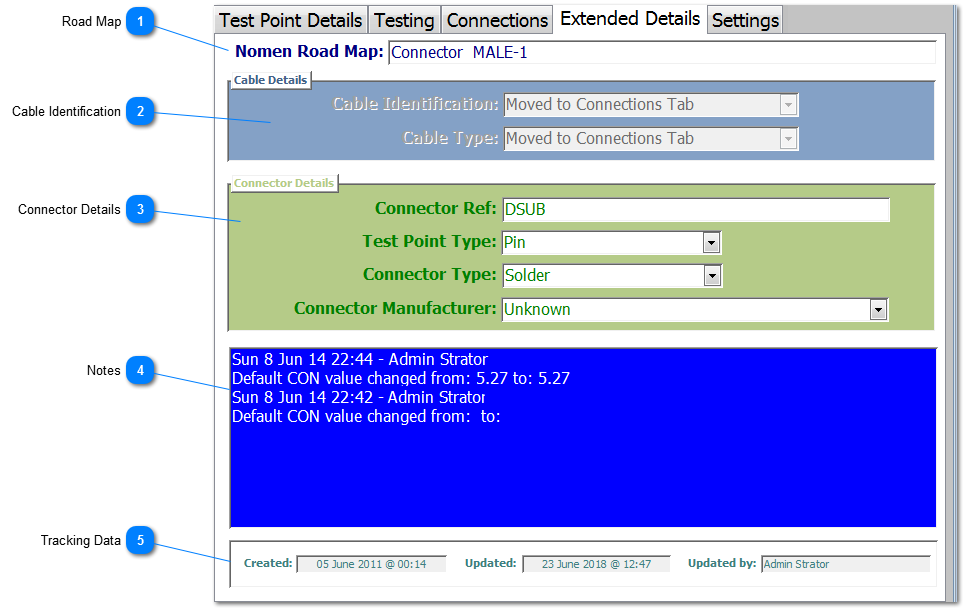The image size is (966, 611).
Task: Open the Testing tab
Action: [404, 20]
